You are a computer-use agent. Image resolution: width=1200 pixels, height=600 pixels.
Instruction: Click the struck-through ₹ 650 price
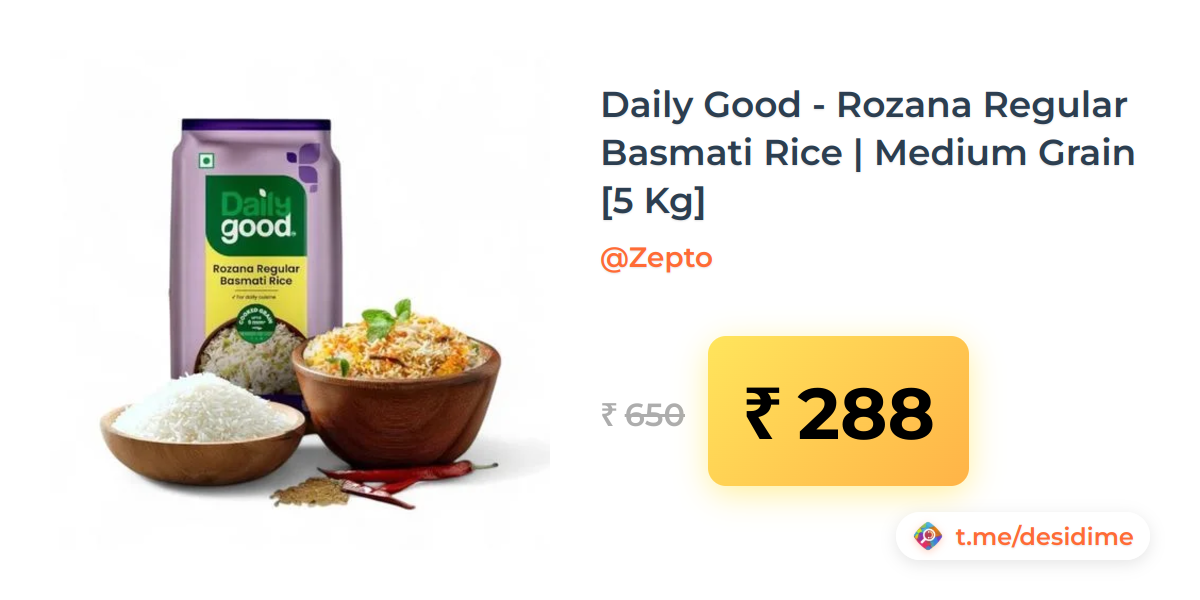click(643, 414)
